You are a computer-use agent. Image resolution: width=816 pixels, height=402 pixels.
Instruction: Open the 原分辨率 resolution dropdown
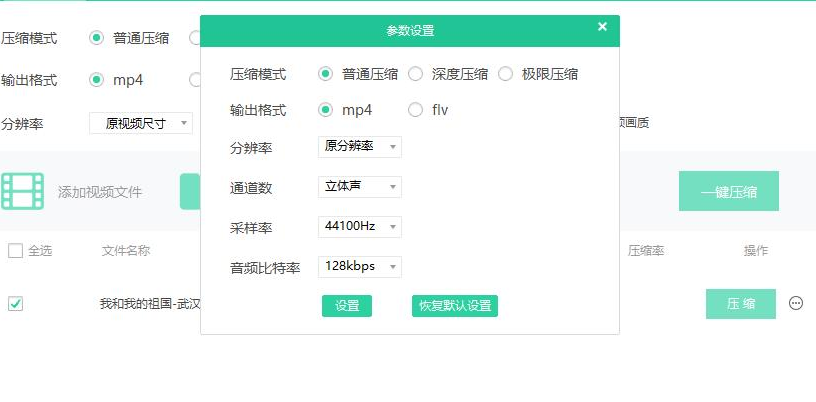tap(360, 147)
